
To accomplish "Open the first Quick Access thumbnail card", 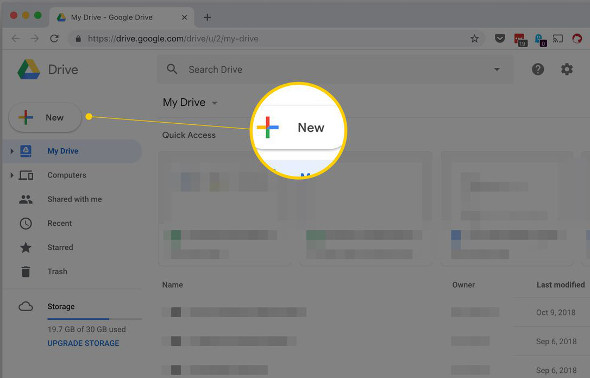I will [x=225, y=208].
